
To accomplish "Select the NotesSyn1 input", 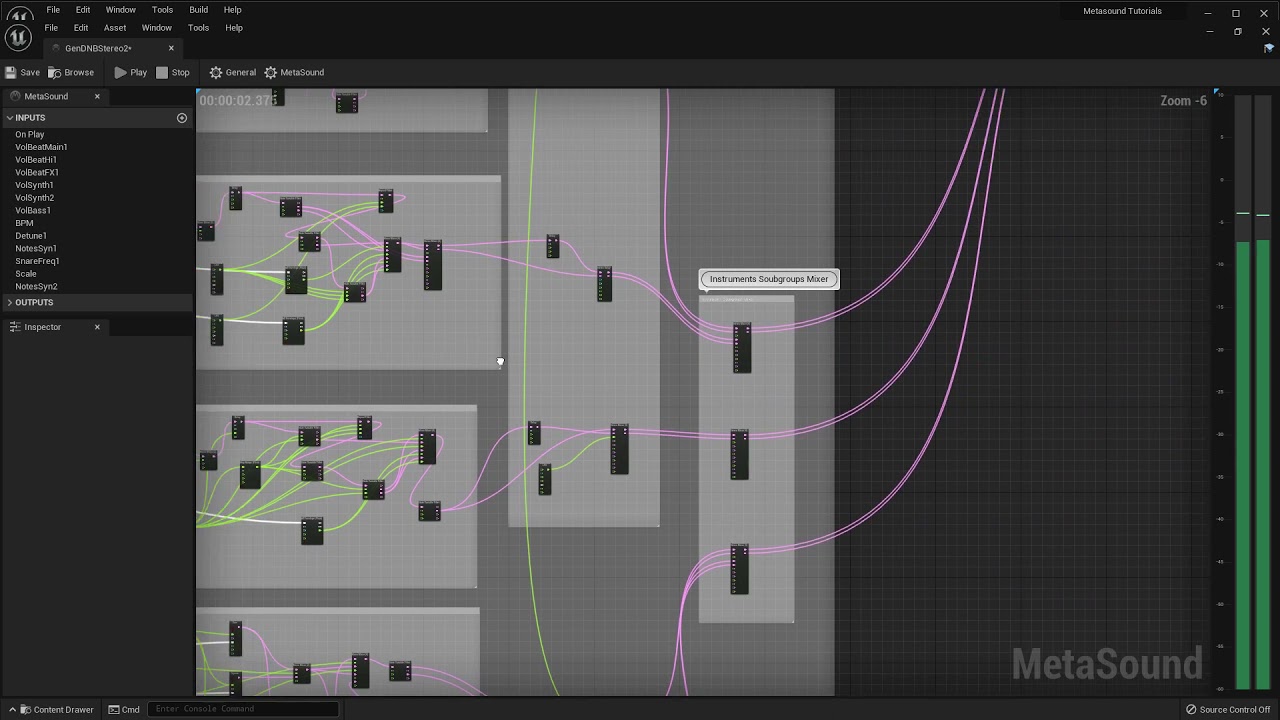I will tap(36, 248).
